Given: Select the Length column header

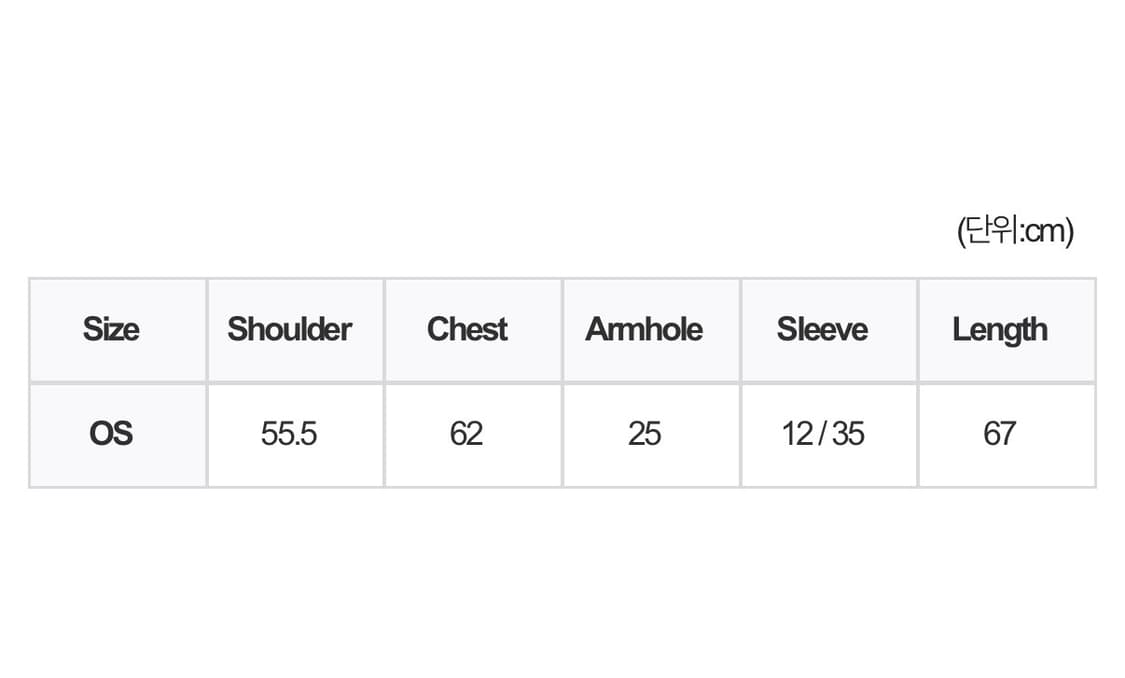Looking at the screenshot, I should click(999, 330).
